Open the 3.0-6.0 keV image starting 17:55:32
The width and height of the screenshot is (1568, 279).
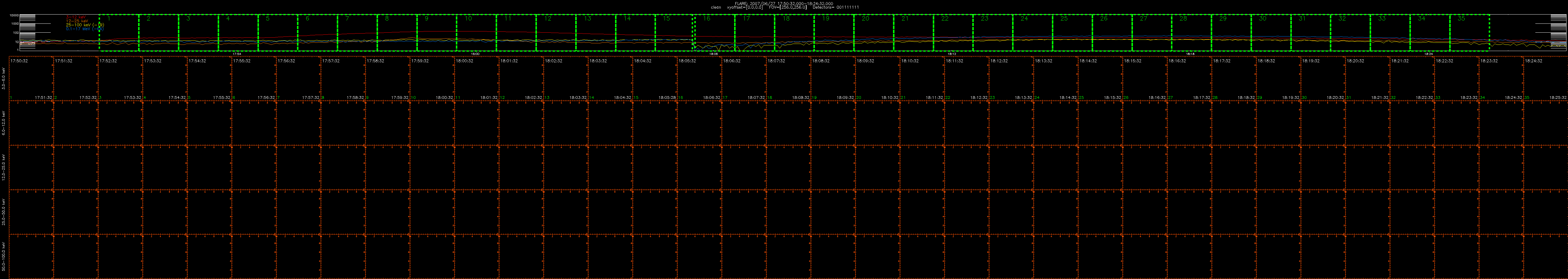click(254, 79)
